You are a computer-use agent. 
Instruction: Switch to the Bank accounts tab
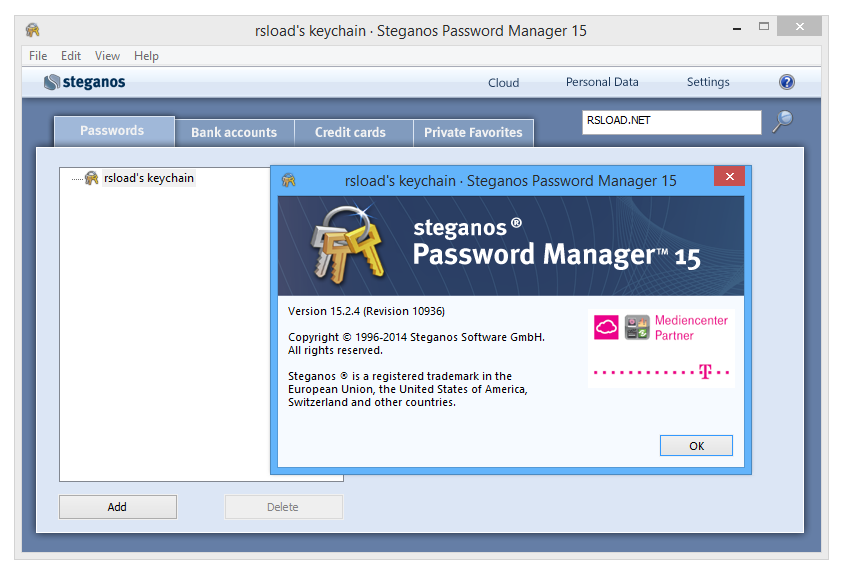point(234,133)
